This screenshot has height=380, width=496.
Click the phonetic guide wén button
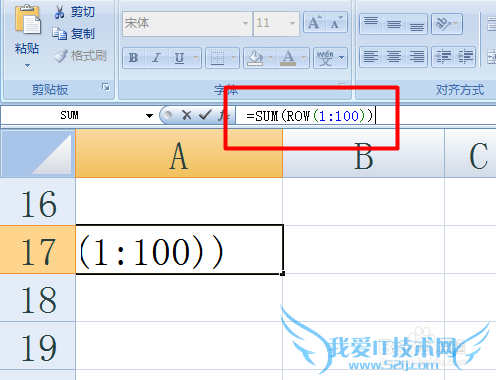point(325,58)
